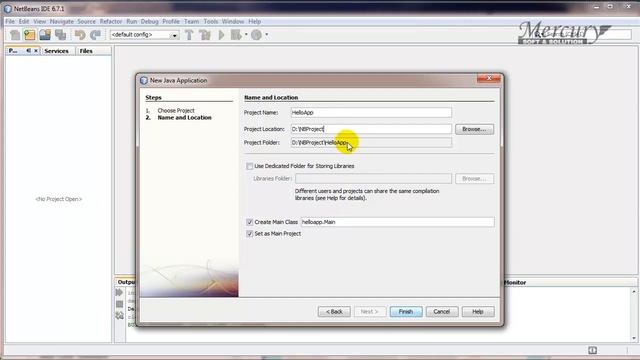Image resolution: width=640 pixels, height=360 pixels.
Task: Minimize the Projects panel using its arrow icon
Action: (28, 51)
